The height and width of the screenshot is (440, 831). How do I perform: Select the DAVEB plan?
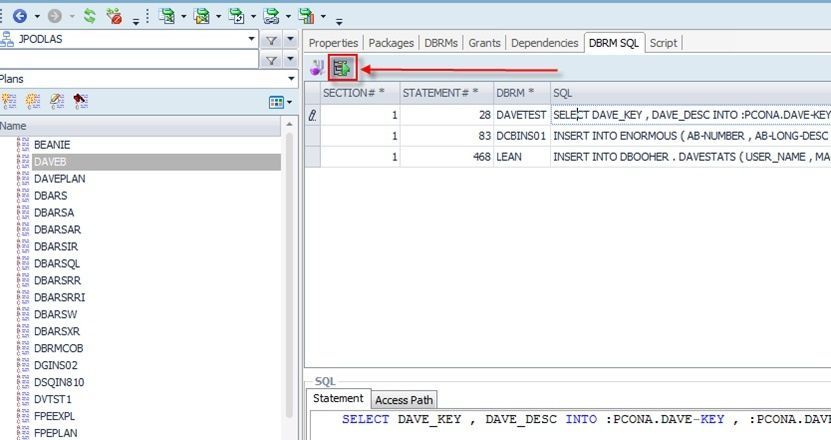[156, 162]
